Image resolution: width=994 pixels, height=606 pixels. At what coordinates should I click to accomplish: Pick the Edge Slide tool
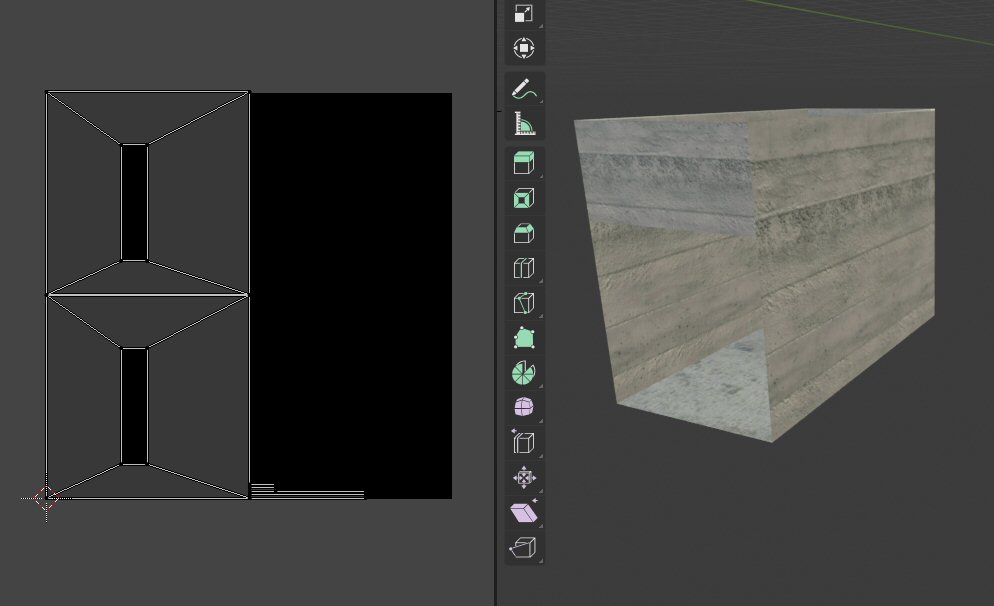[524, 442]
